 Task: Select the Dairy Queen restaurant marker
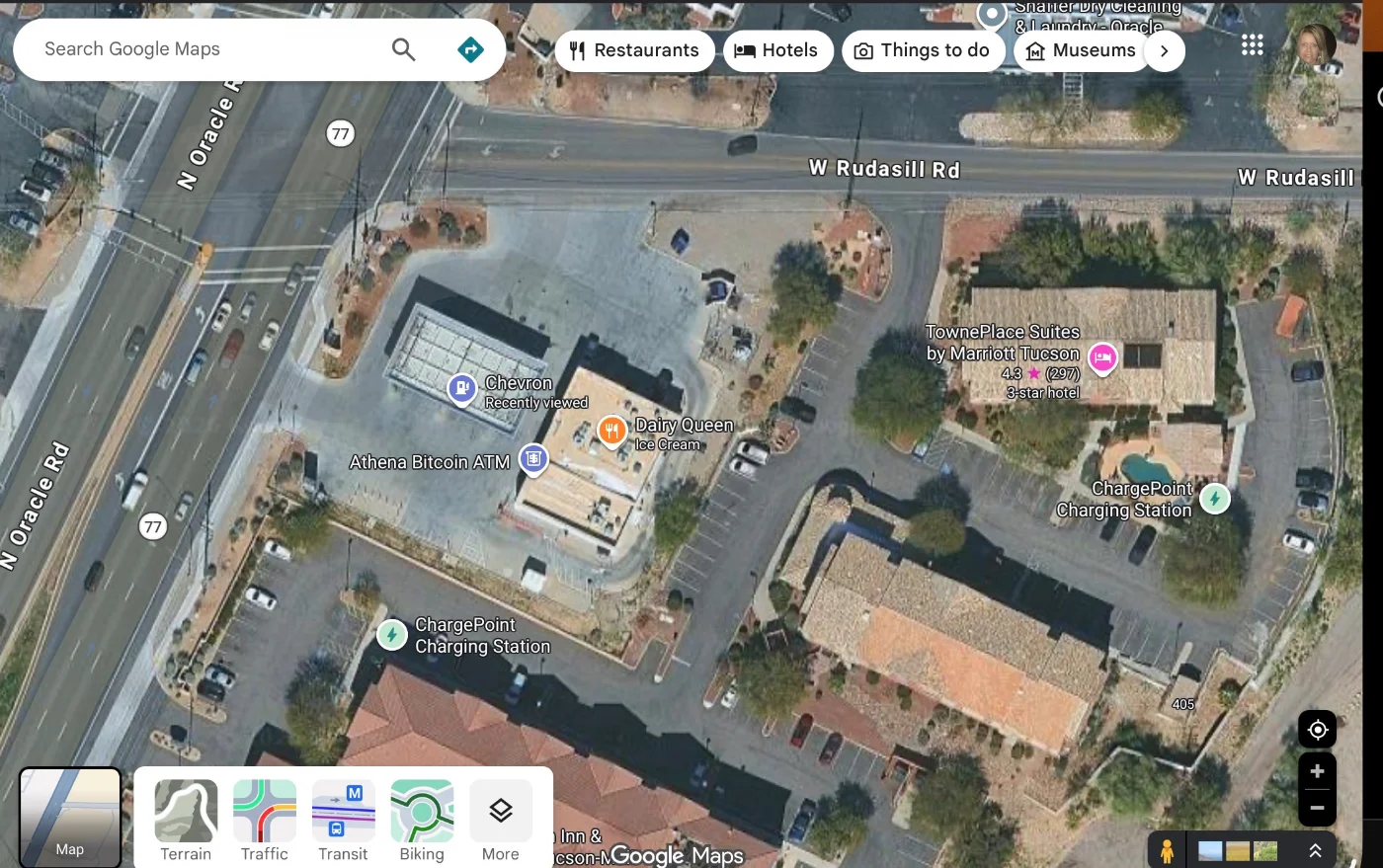pyautogui.click(x=611, y=431)
